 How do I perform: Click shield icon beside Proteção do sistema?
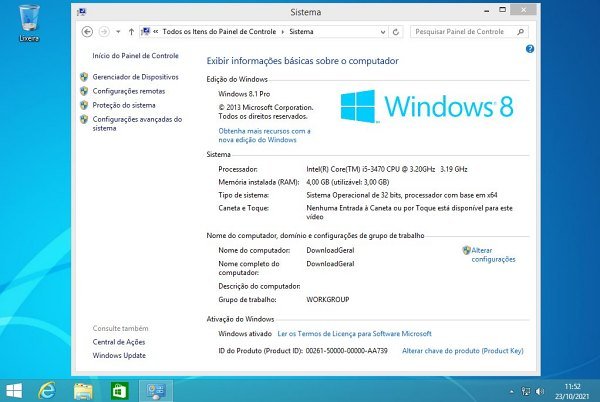click(84, 105)
